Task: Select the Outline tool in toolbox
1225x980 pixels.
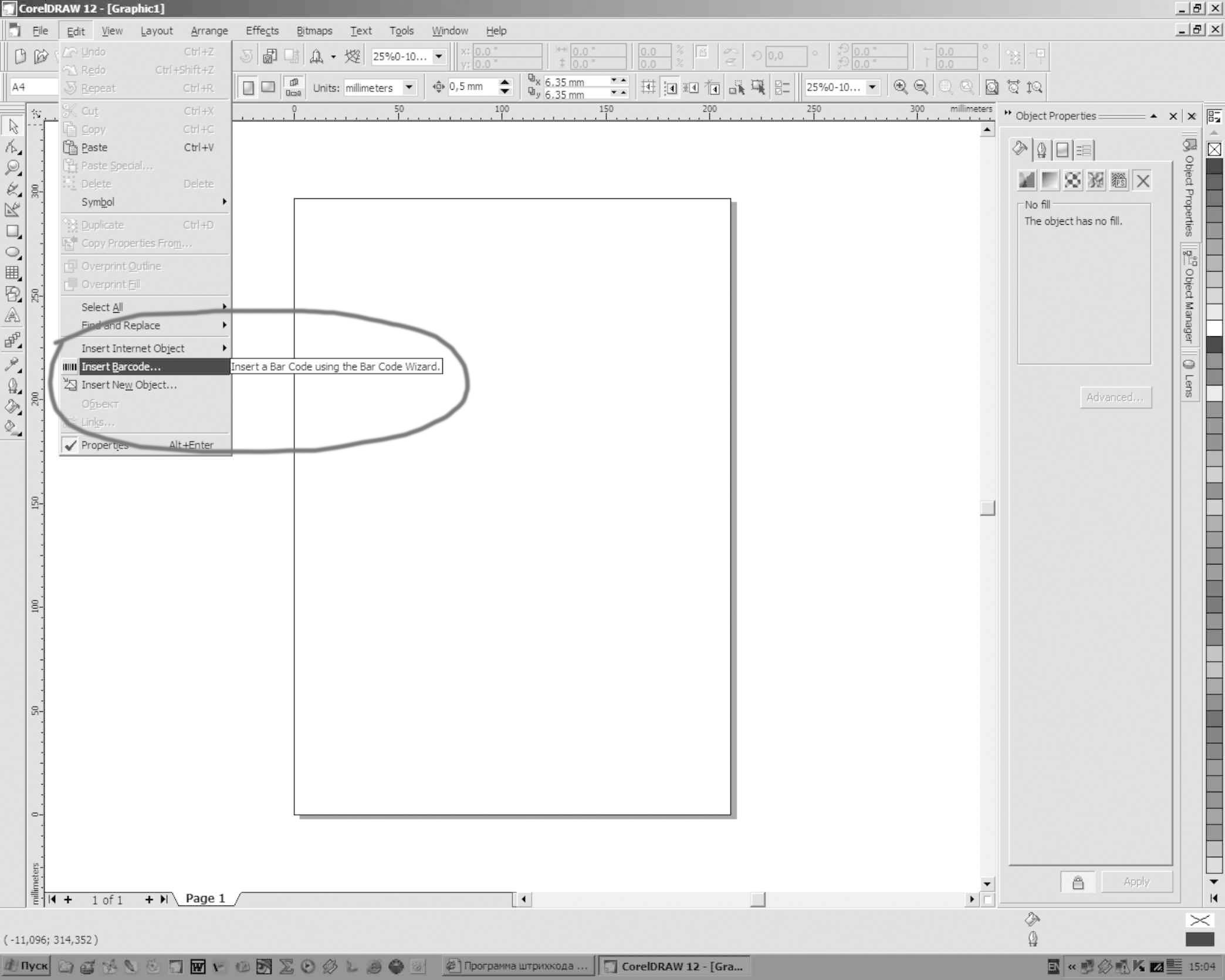Action: pos(13,386)
